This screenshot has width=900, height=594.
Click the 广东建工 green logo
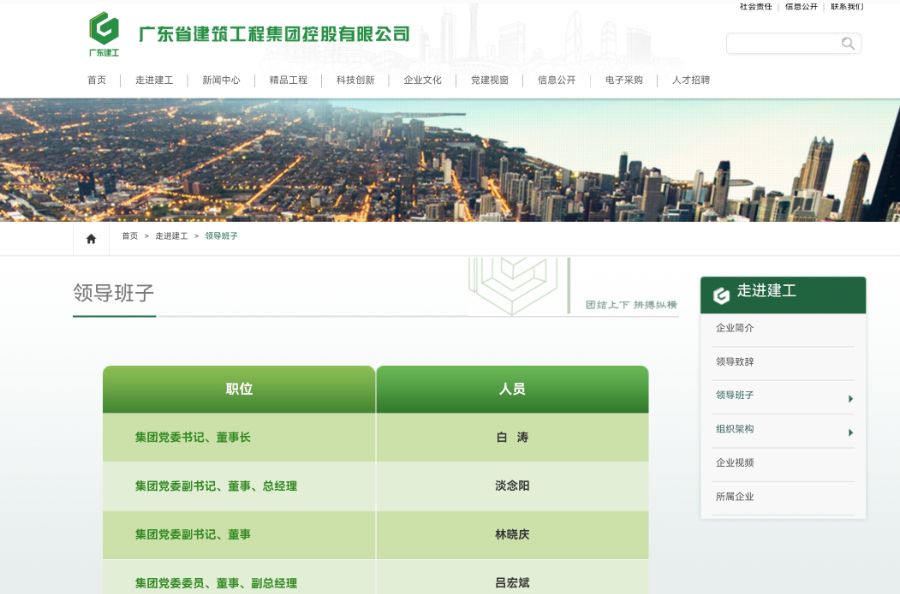tap(103, 33)
